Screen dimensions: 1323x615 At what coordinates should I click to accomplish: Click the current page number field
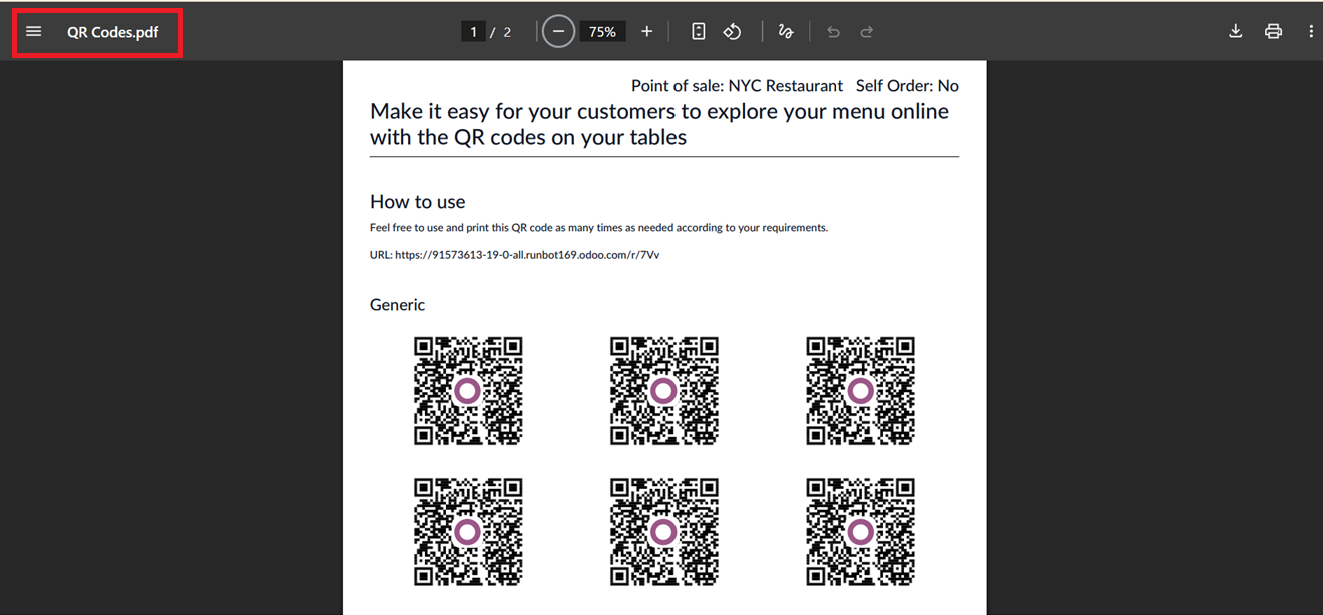(x=473, y=32)
